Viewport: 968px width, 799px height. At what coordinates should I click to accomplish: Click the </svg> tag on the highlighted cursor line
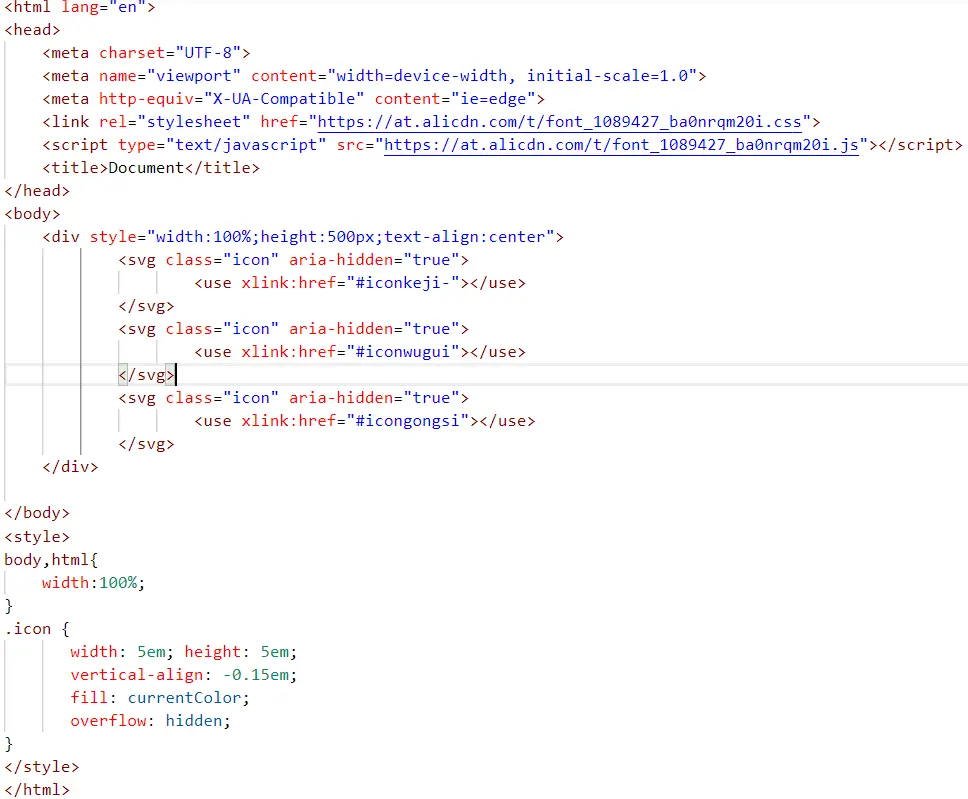(146, 375)
